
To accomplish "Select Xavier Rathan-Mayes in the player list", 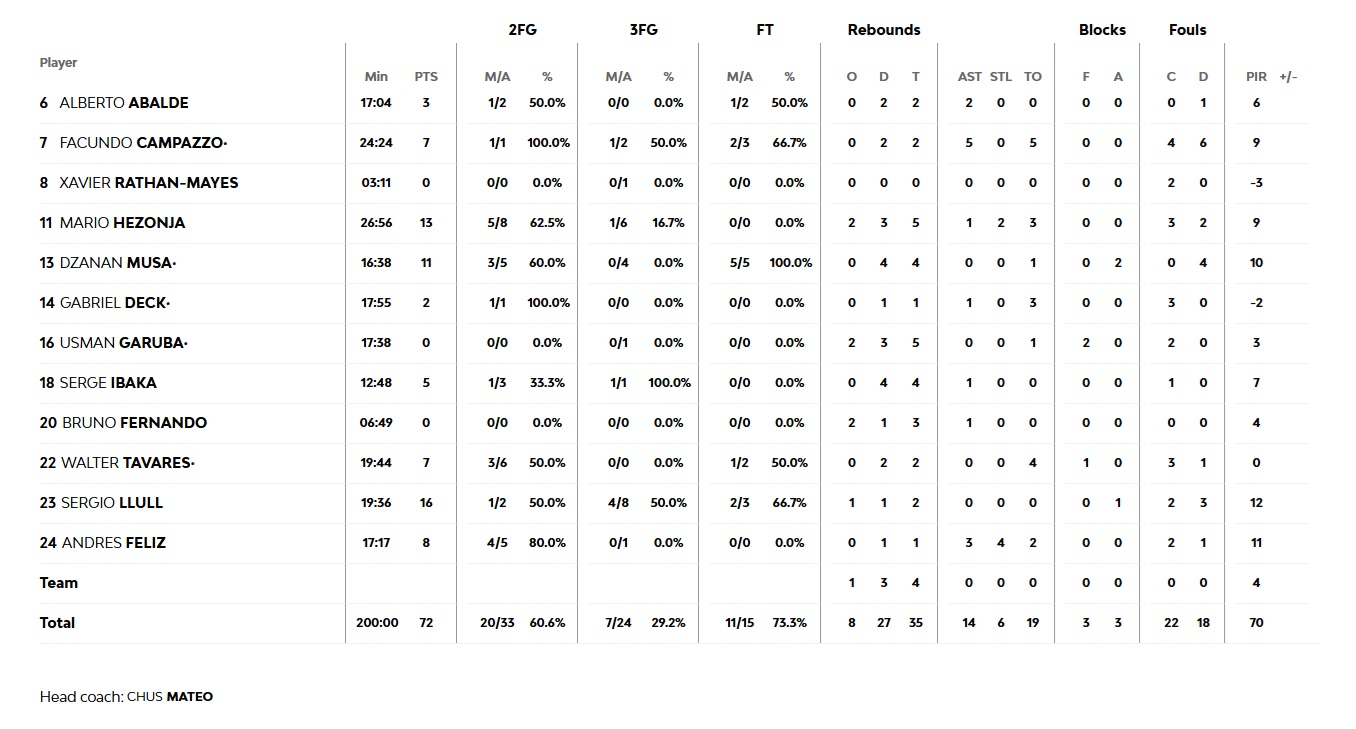I will (149, 183).
